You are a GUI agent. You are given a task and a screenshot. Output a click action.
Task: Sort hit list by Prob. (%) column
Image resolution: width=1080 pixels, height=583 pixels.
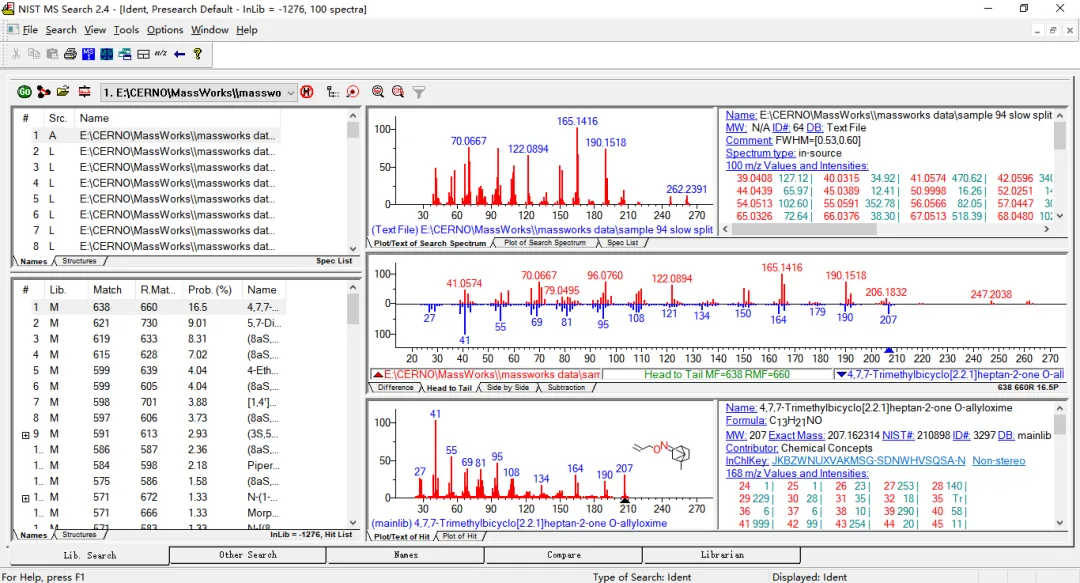[x=209, y=290]
